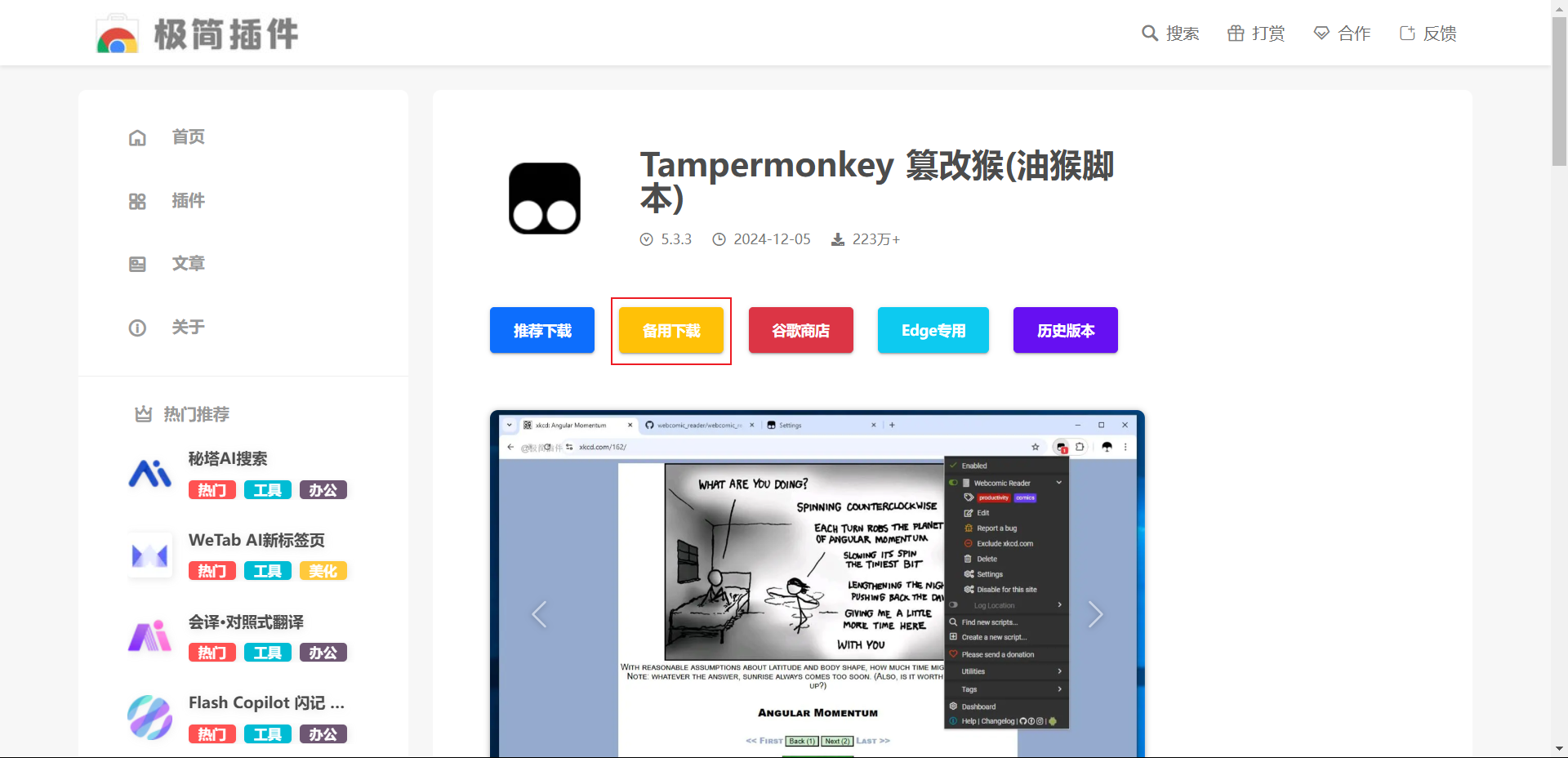Open 秘塔AI搜索 recommendation
The image size is (1568, 758).
coord(228,459)
